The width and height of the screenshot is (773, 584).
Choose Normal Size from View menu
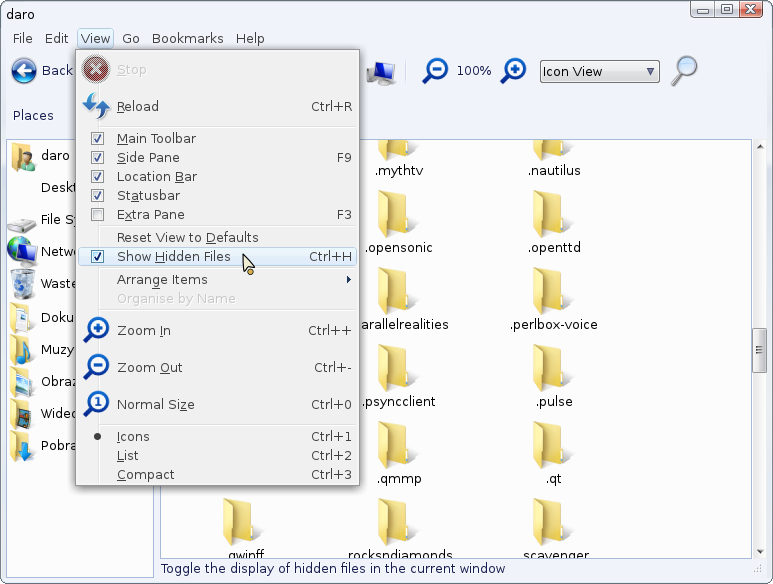point(217,405)
